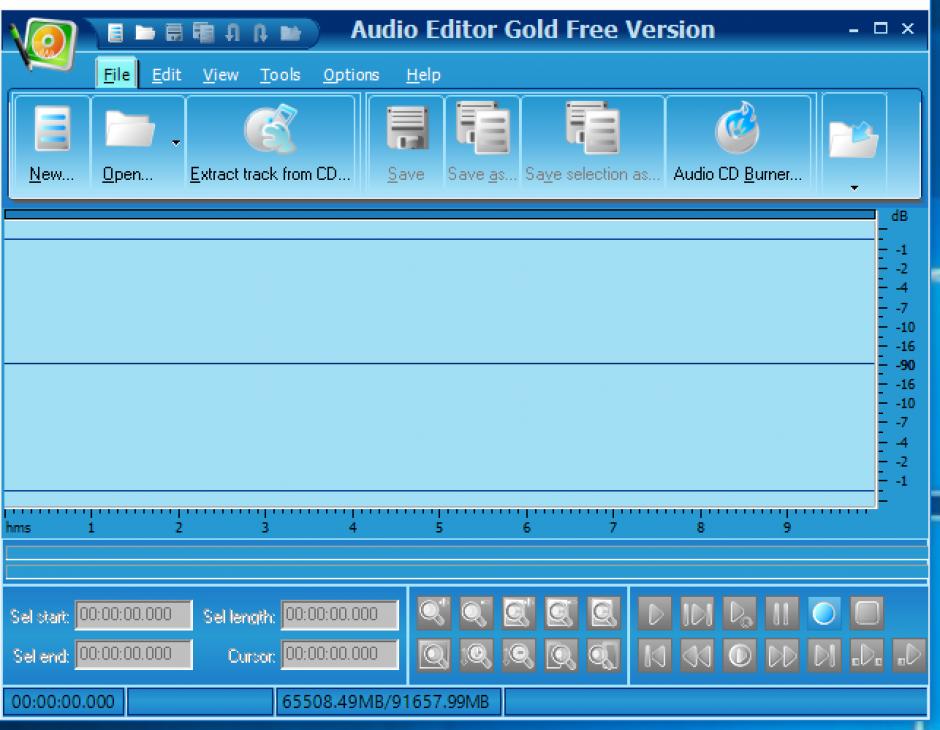Click first magnifier in the bottom zoom row

[x=433, y=655]
